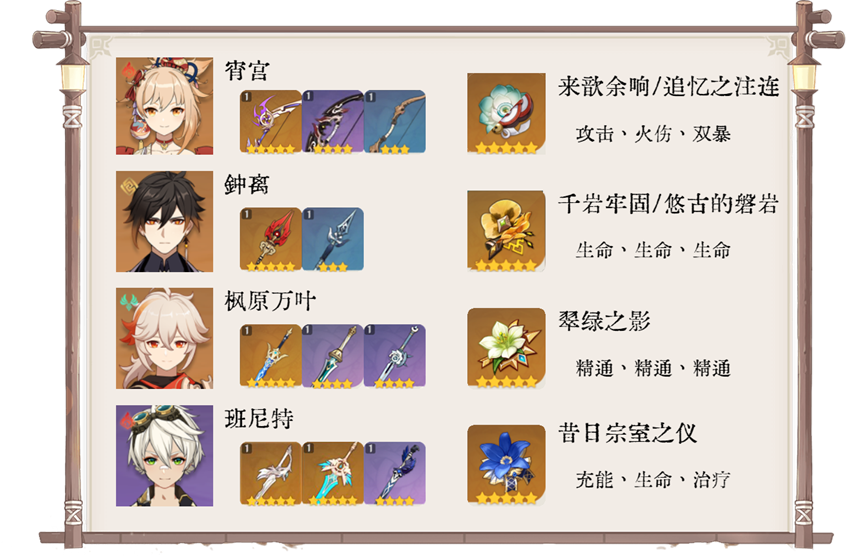Choose Bennett's four-star dark sword icon
This screenshot has width=865, height=556.
[395, 473]
